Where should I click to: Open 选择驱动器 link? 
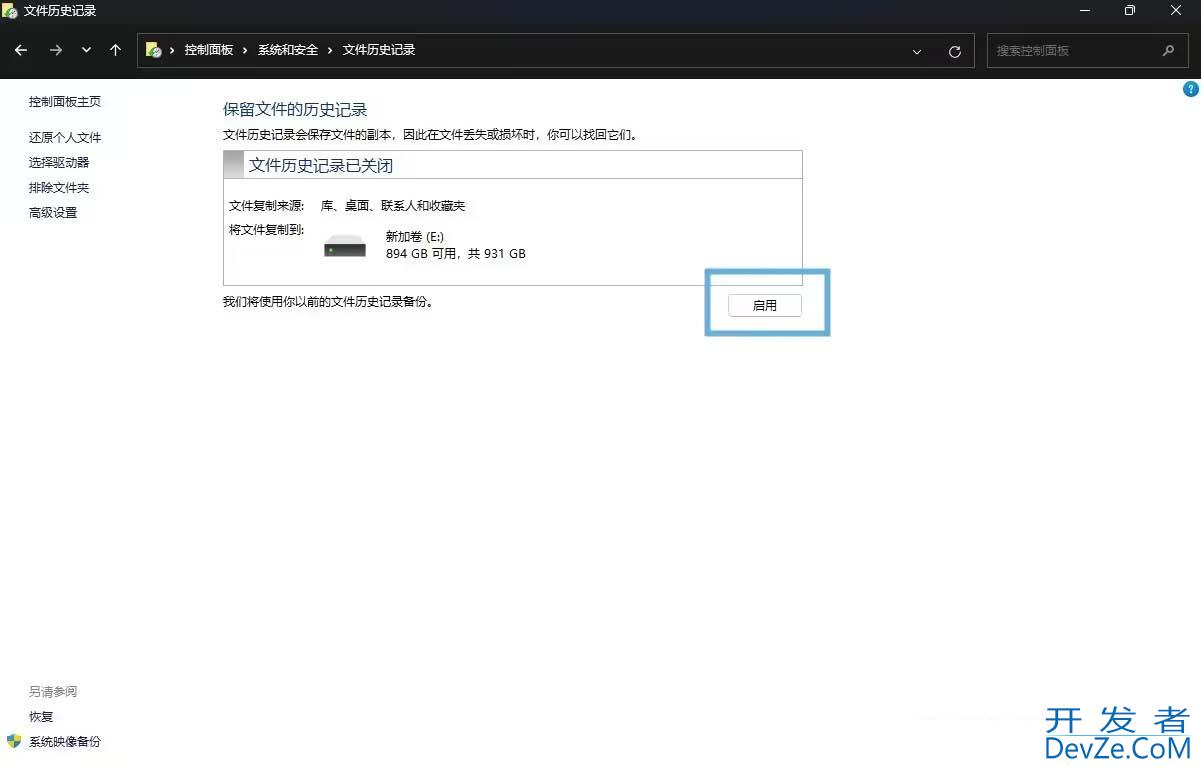pyautogui.click(x=59, y=163)
